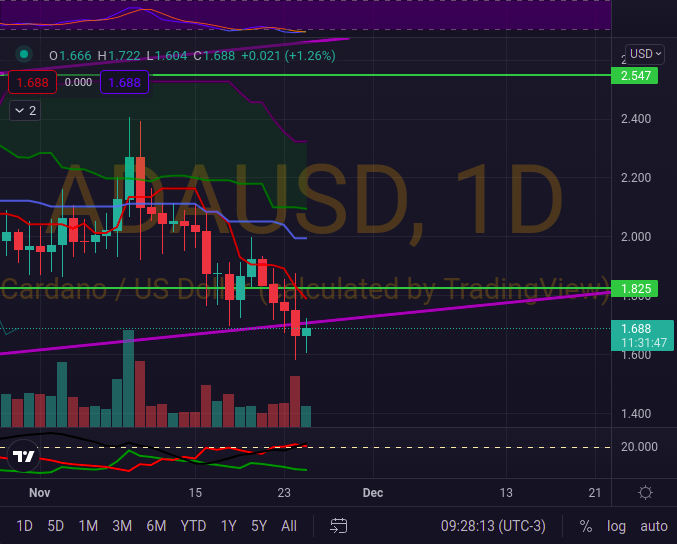Image resolution: width=677 pixels, height=544 pixels.
Task: Toggle percent scale mode
Action: pos(585,526)
